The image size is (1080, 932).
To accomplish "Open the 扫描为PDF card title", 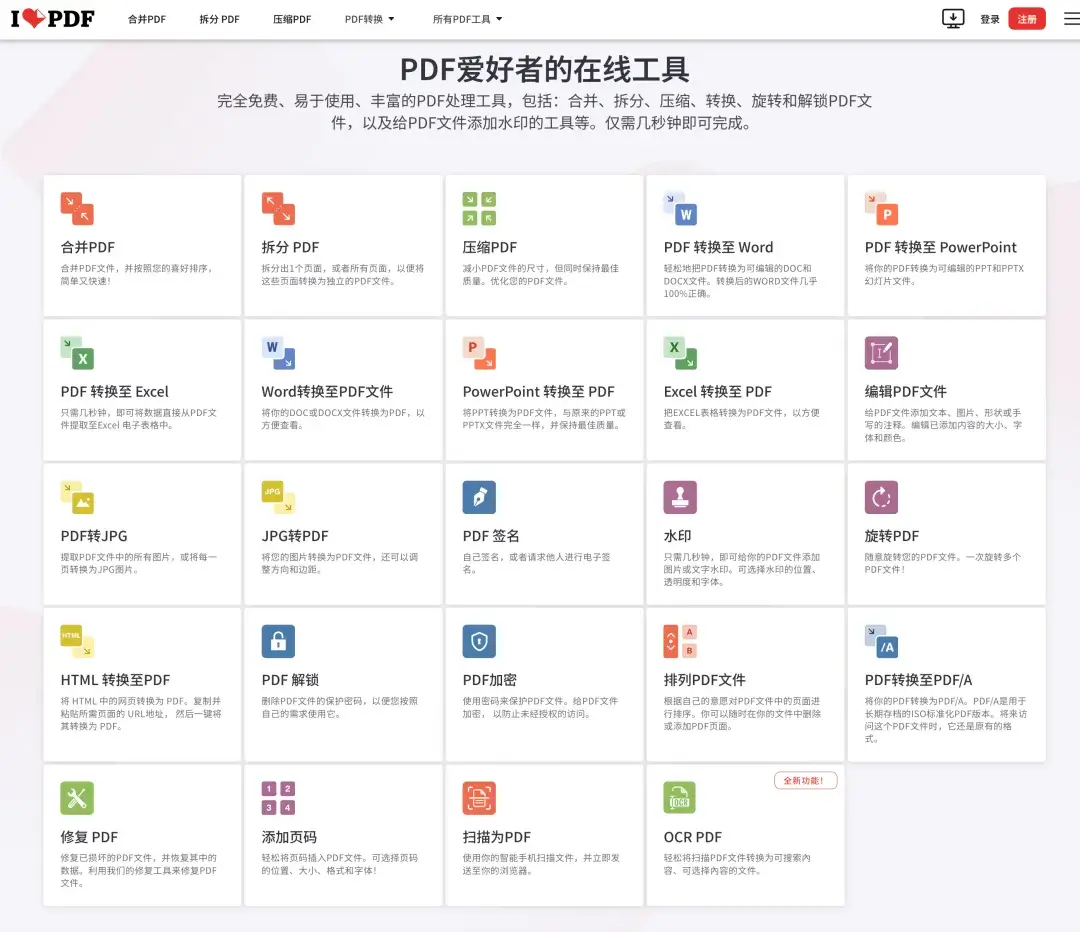I will point(497,837).
